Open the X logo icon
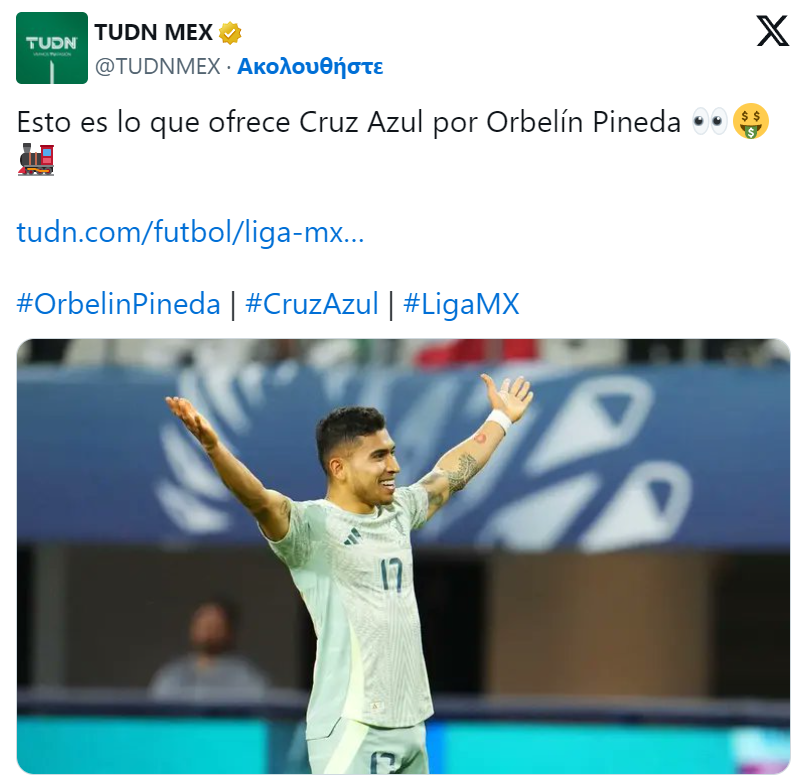This screenshot has width=800, height=780. [772, 31]
